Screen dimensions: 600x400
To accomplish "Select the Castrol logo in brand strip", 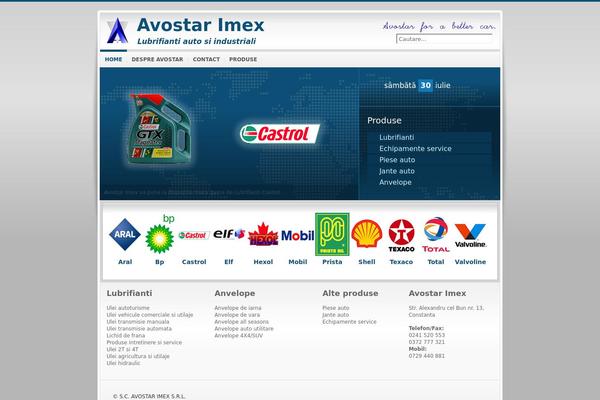I will [194, 235].
